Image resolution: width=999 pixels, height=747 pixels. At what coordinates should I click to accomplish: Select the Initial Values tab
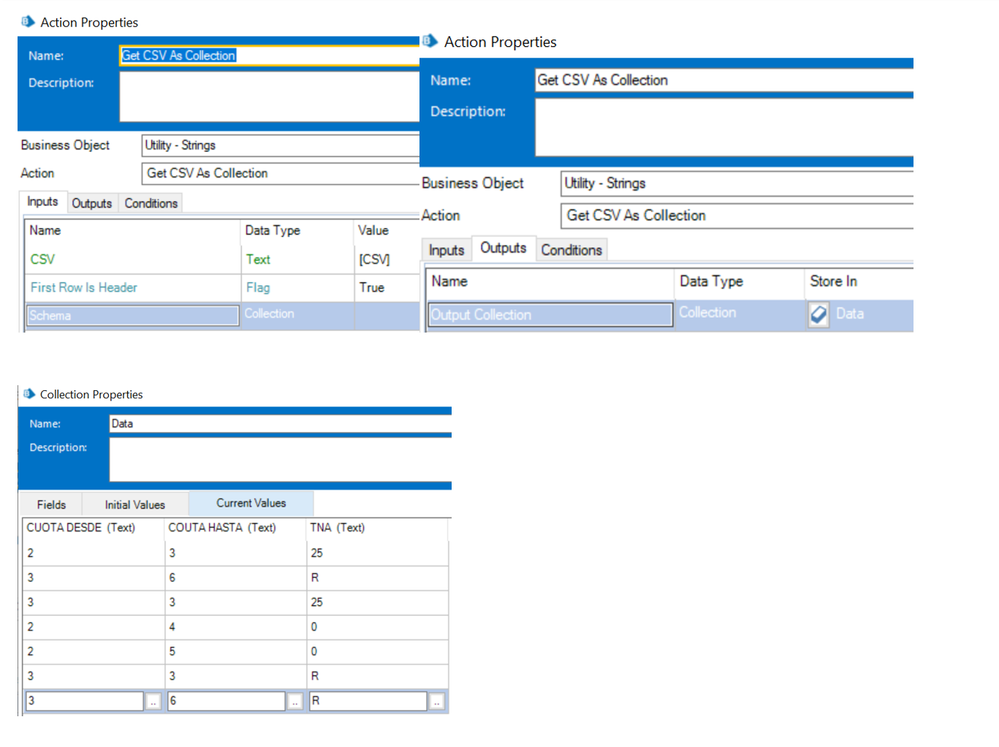point(135,504)
